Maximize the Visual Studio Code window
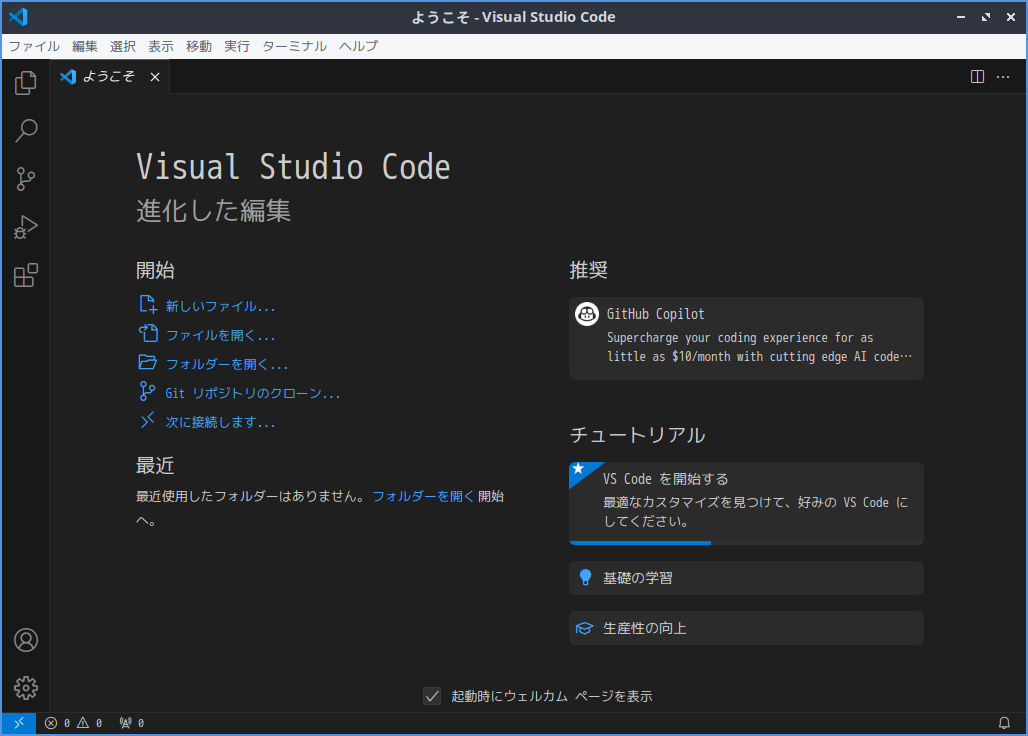The width and height of the screenshot is (1028, 736). point(985,17)
